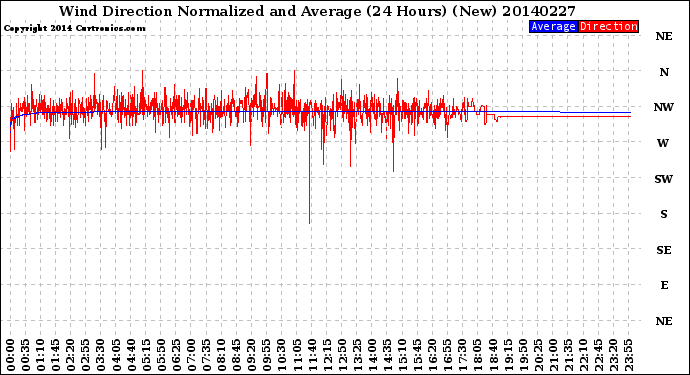Click the 19:15 time axis label
This screenshot has width=690, height=375.
coord(508,355)
